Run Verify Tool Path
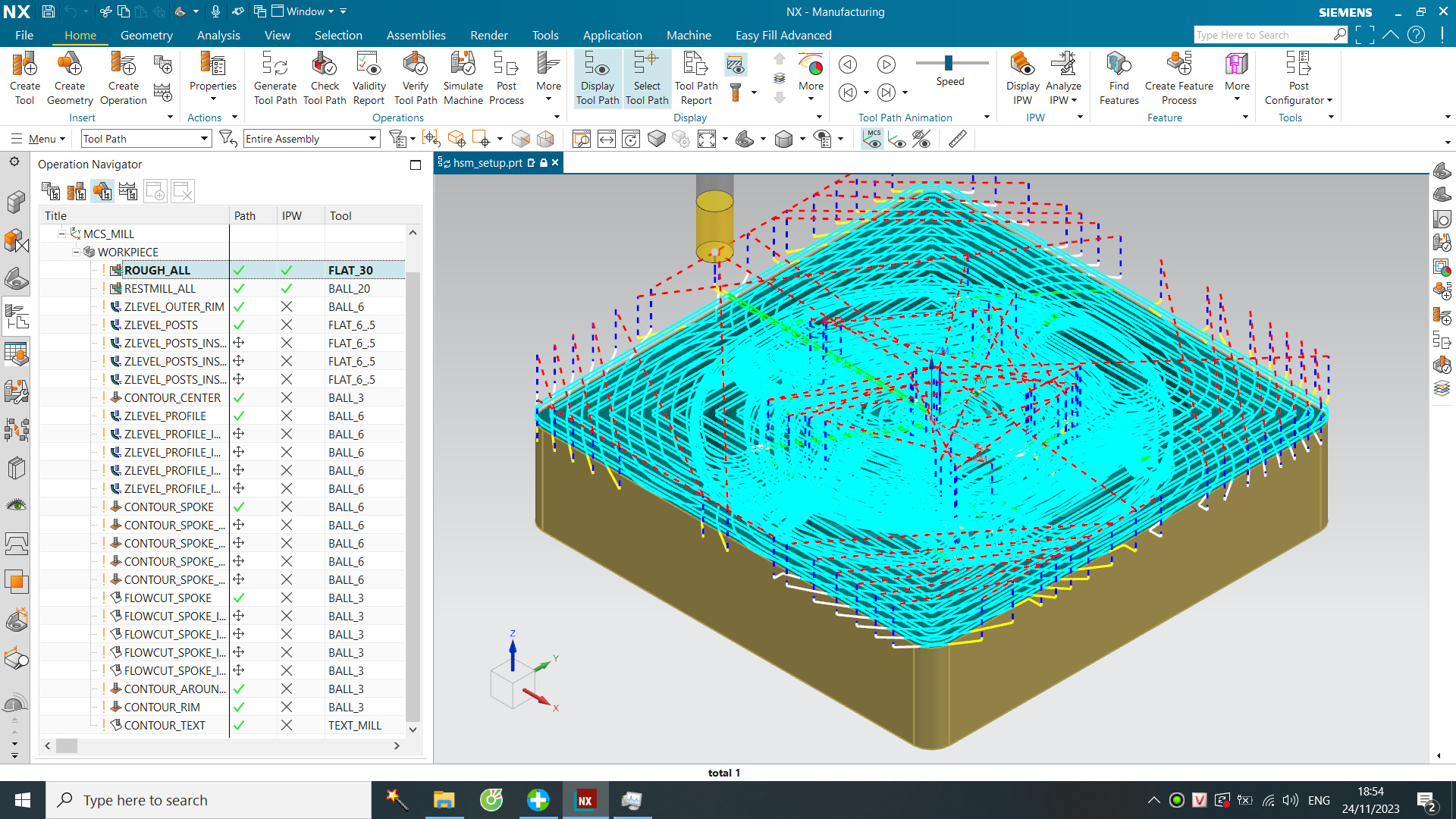This screenshot has height=819, width=1456. pyautogui.click(x=416, y=78)
